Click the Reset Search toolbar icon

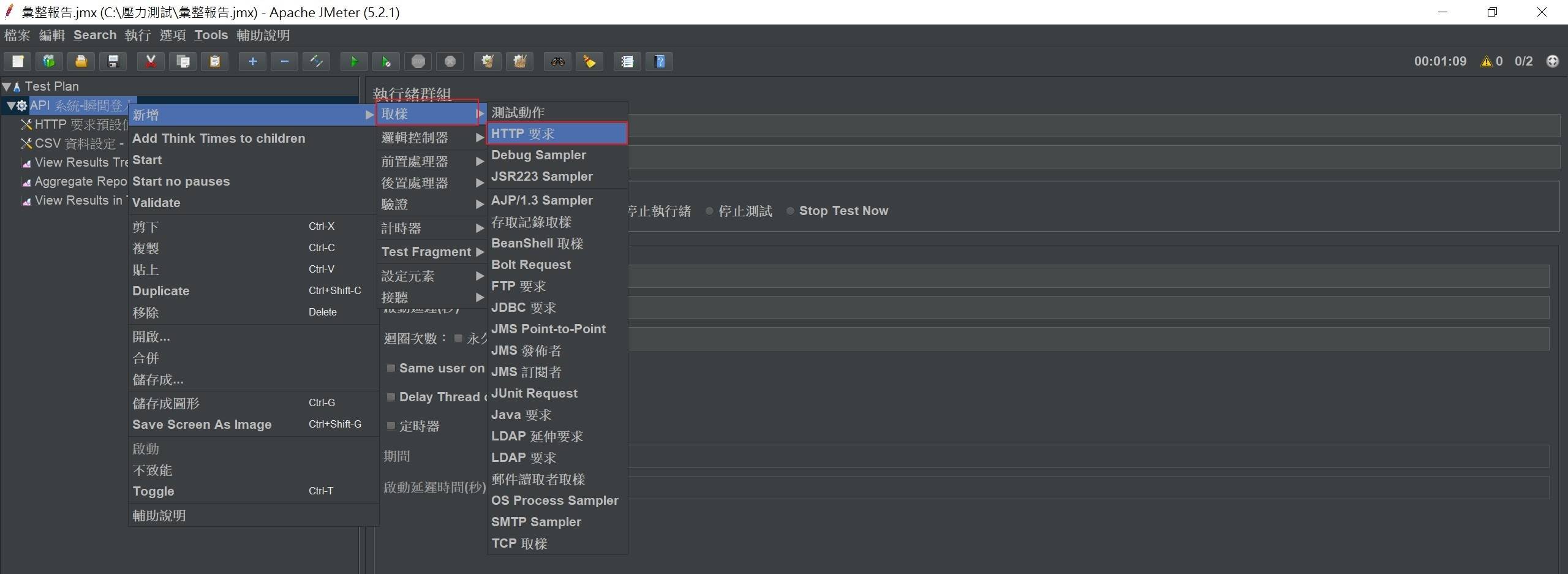(x=589, y=61)
